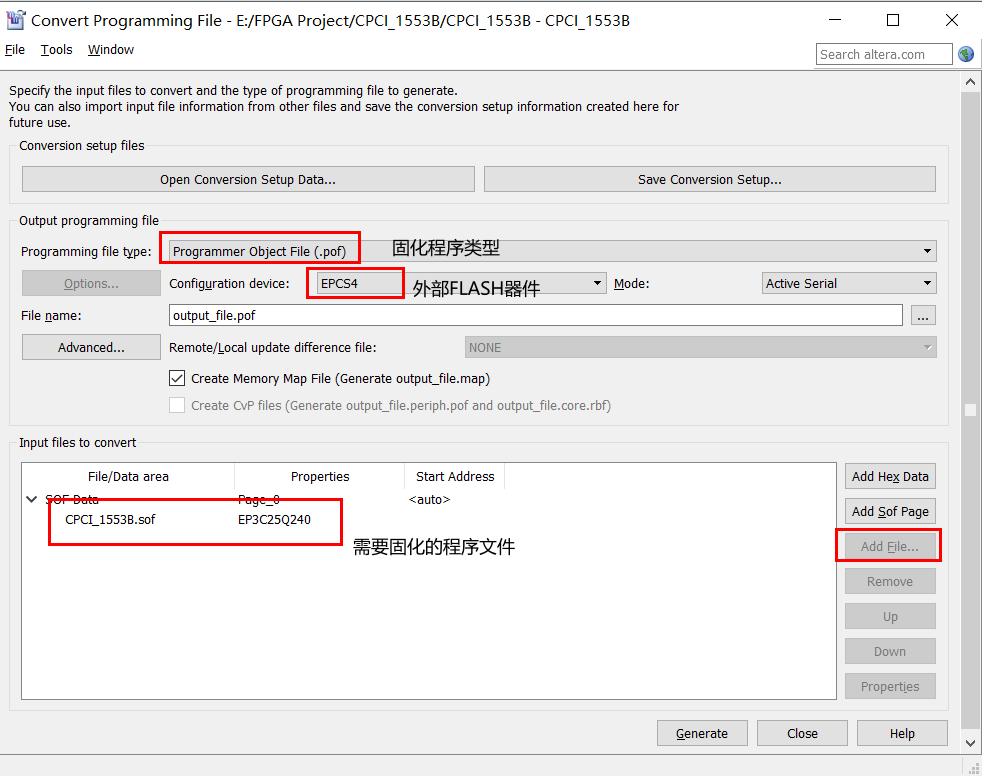Click the Add File button
This screenshot has height=776, width=982.
889,545
